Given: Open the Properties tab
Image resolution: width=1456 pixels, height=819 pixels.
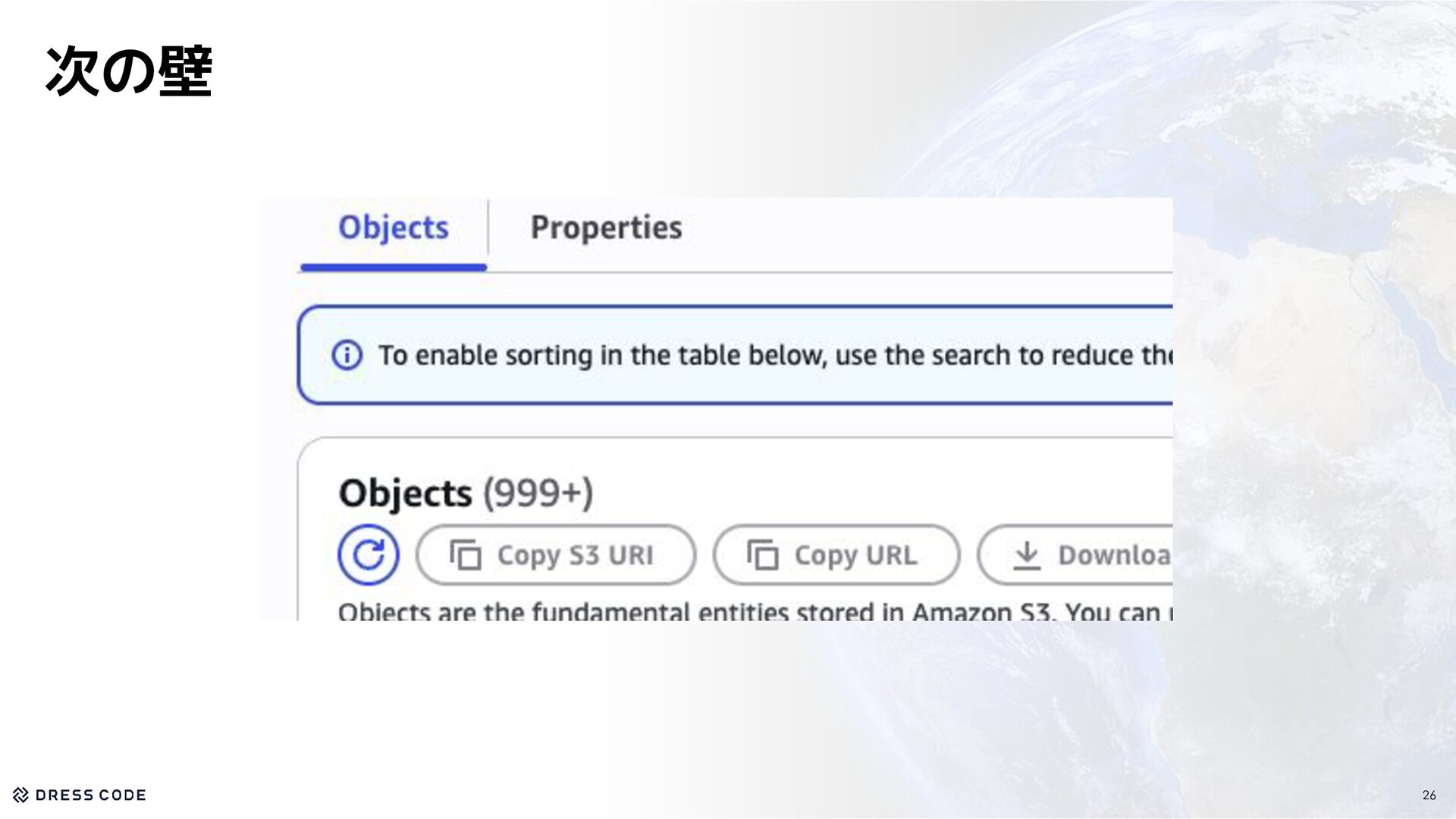Looking at the screenshot, I should 606,227.
